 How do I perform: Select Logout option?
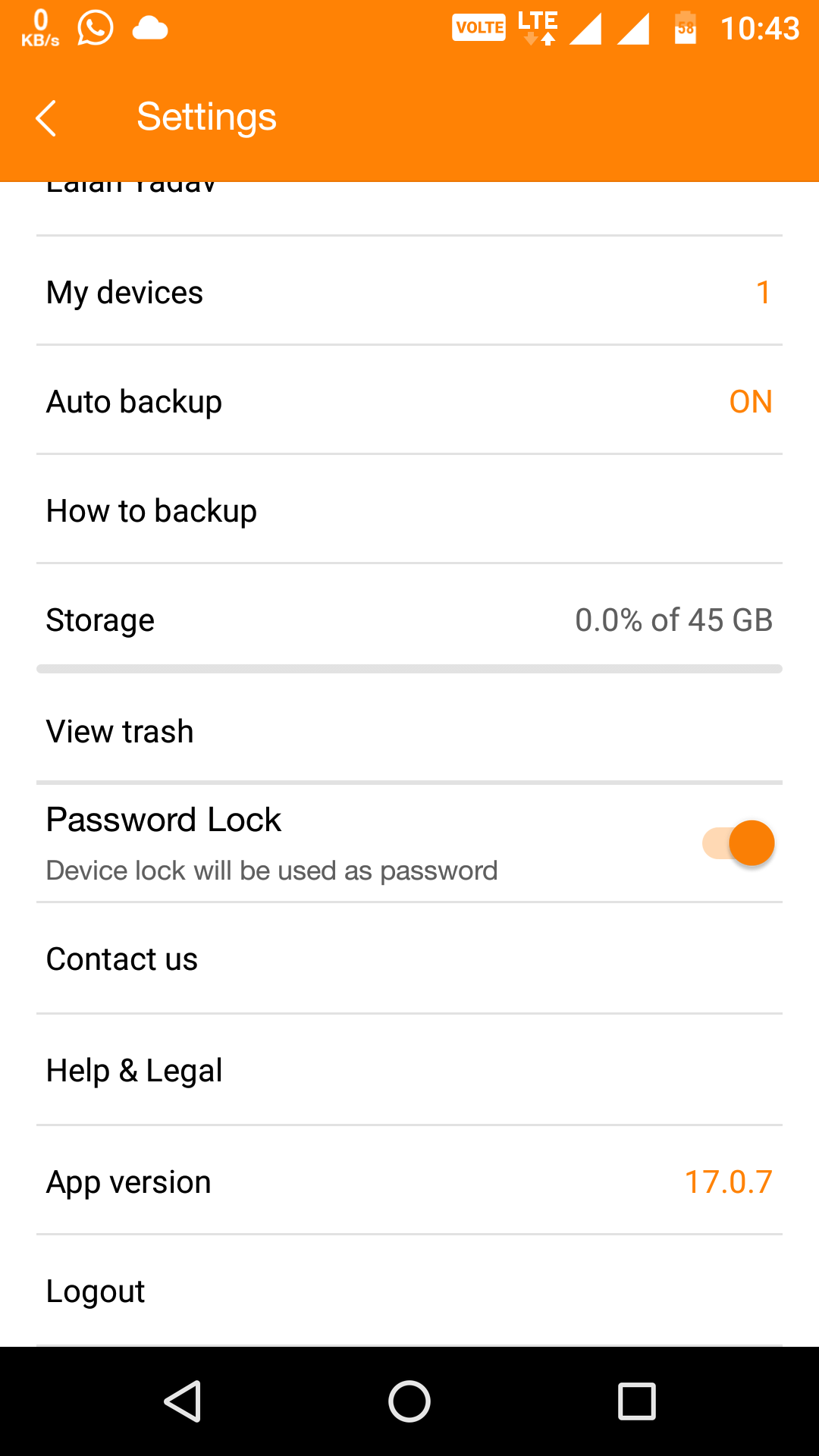(409, 1291)
